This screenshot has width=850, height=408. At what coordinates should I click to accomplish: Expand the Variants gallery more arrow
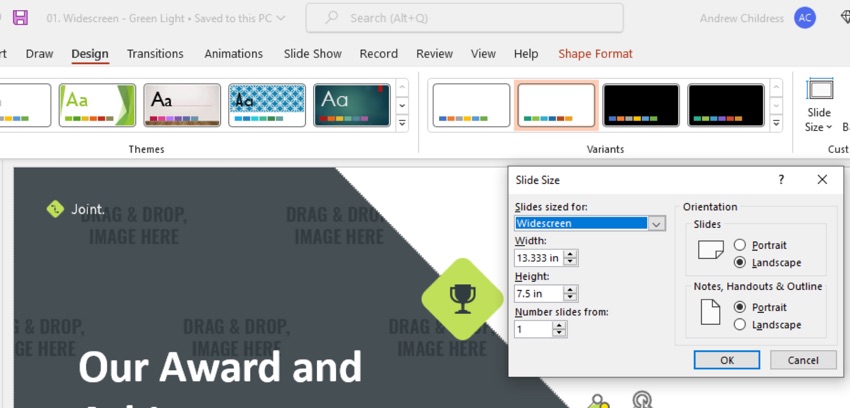(x=776, y=124)
